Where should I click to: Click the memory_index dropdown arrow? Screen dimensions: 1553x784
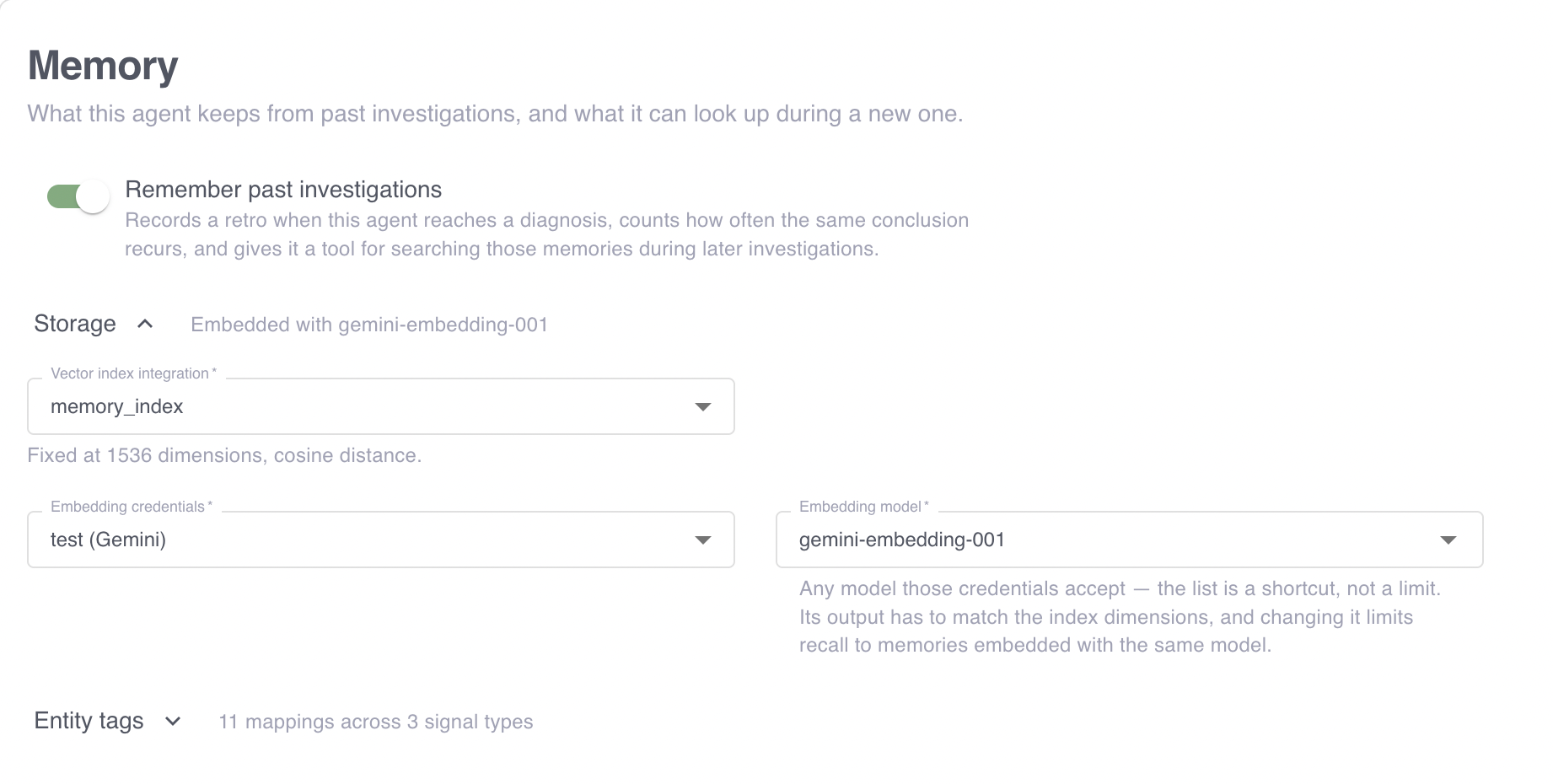click(702, 407)
